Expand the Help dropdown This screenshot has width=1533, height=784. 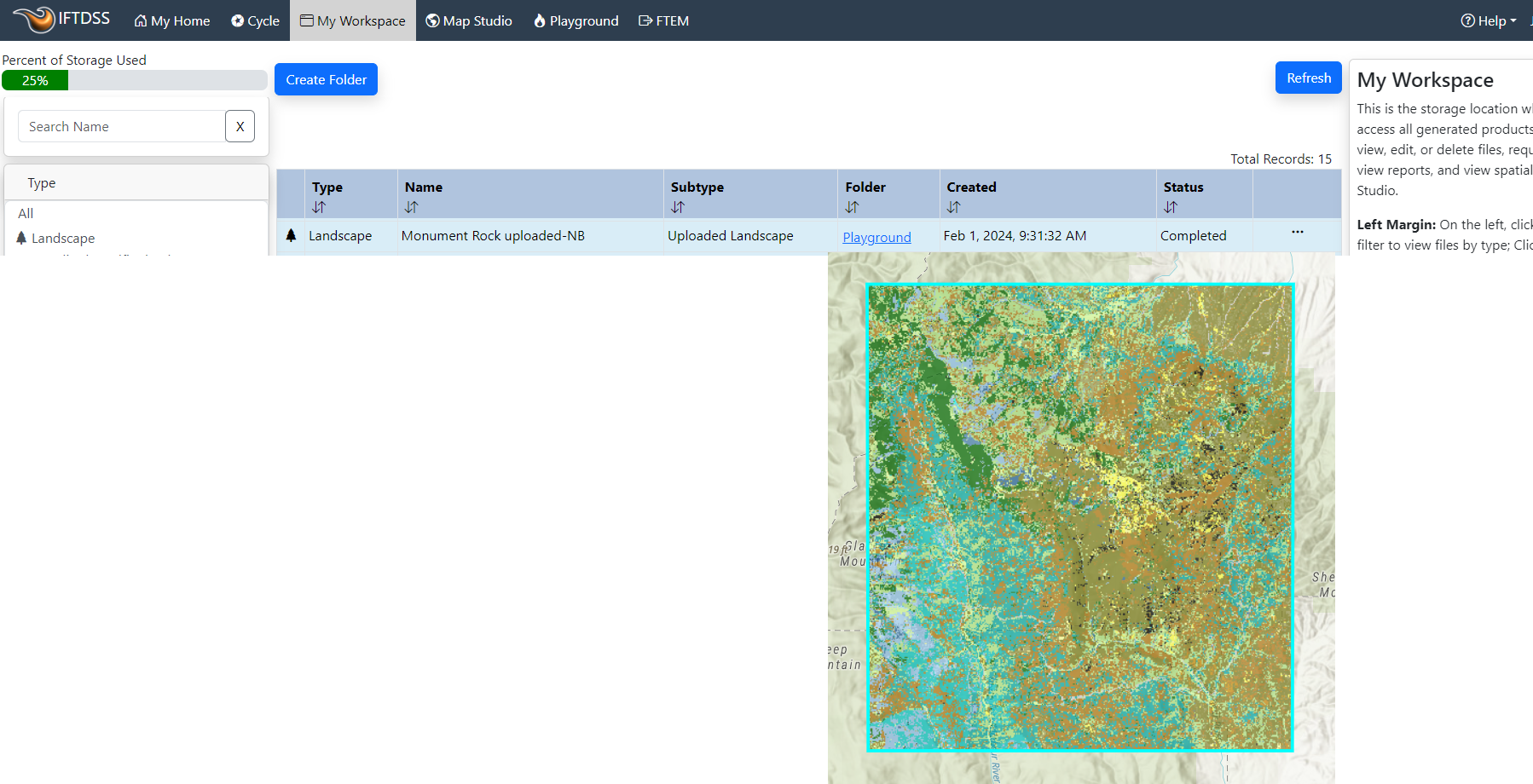click(x=1489, y=20)
